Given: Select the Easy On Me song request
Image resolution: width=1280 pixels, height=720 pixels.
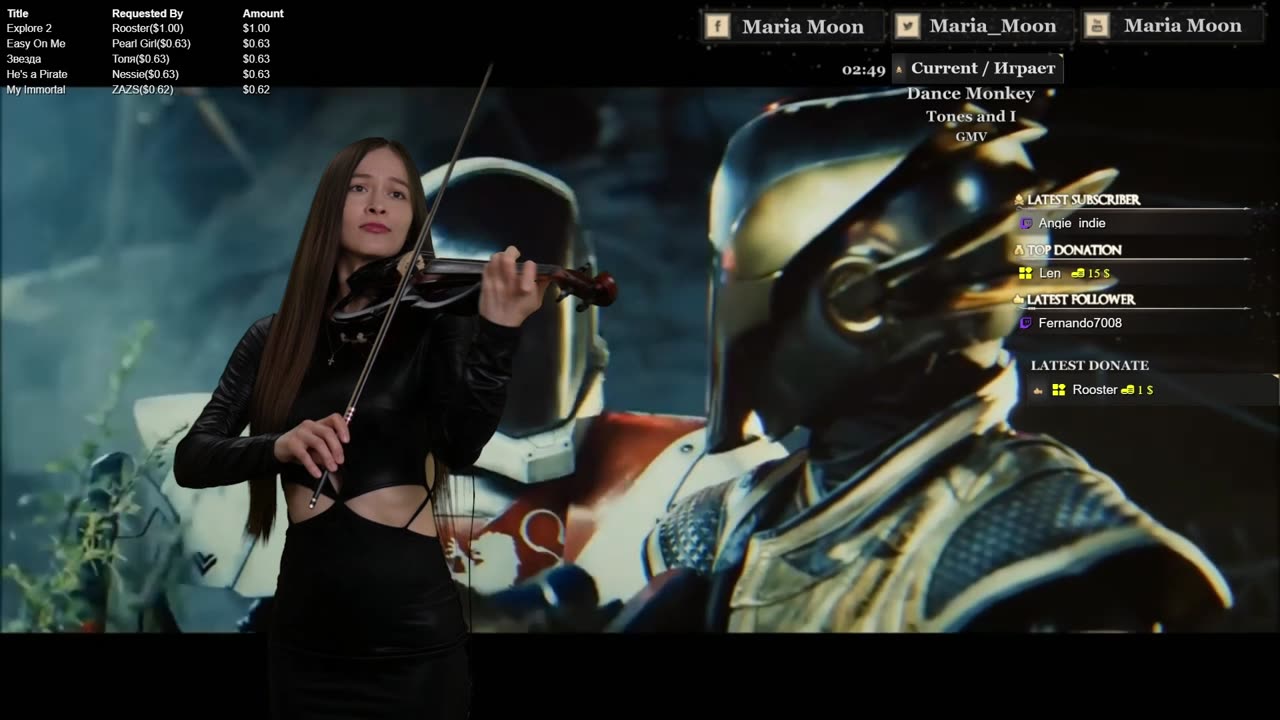Looking at the screenshot, I should click(x=36, y=44).
